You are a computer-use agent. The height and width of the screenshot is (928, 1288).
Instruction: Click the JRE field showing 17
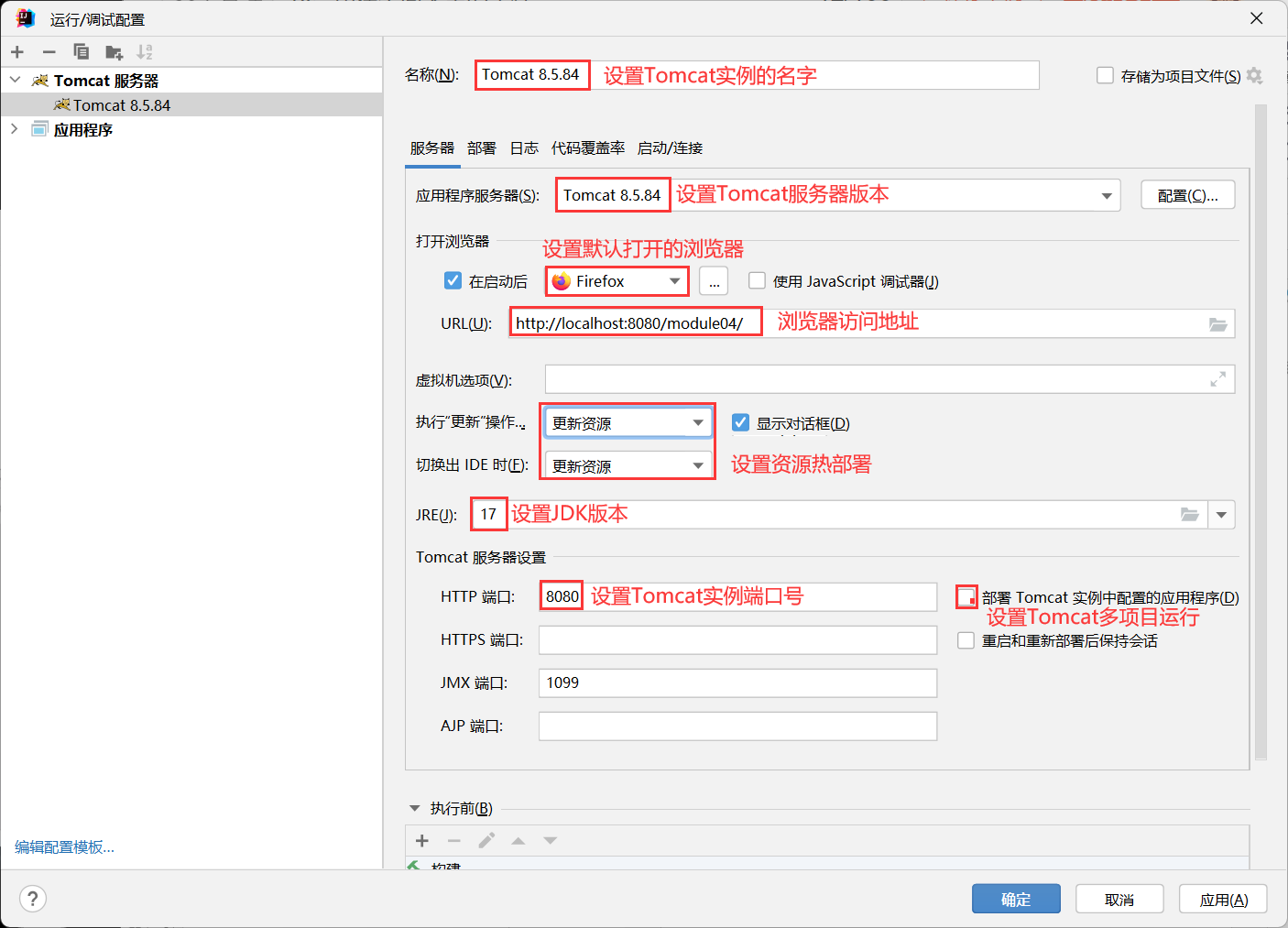[x=839, y=515]
